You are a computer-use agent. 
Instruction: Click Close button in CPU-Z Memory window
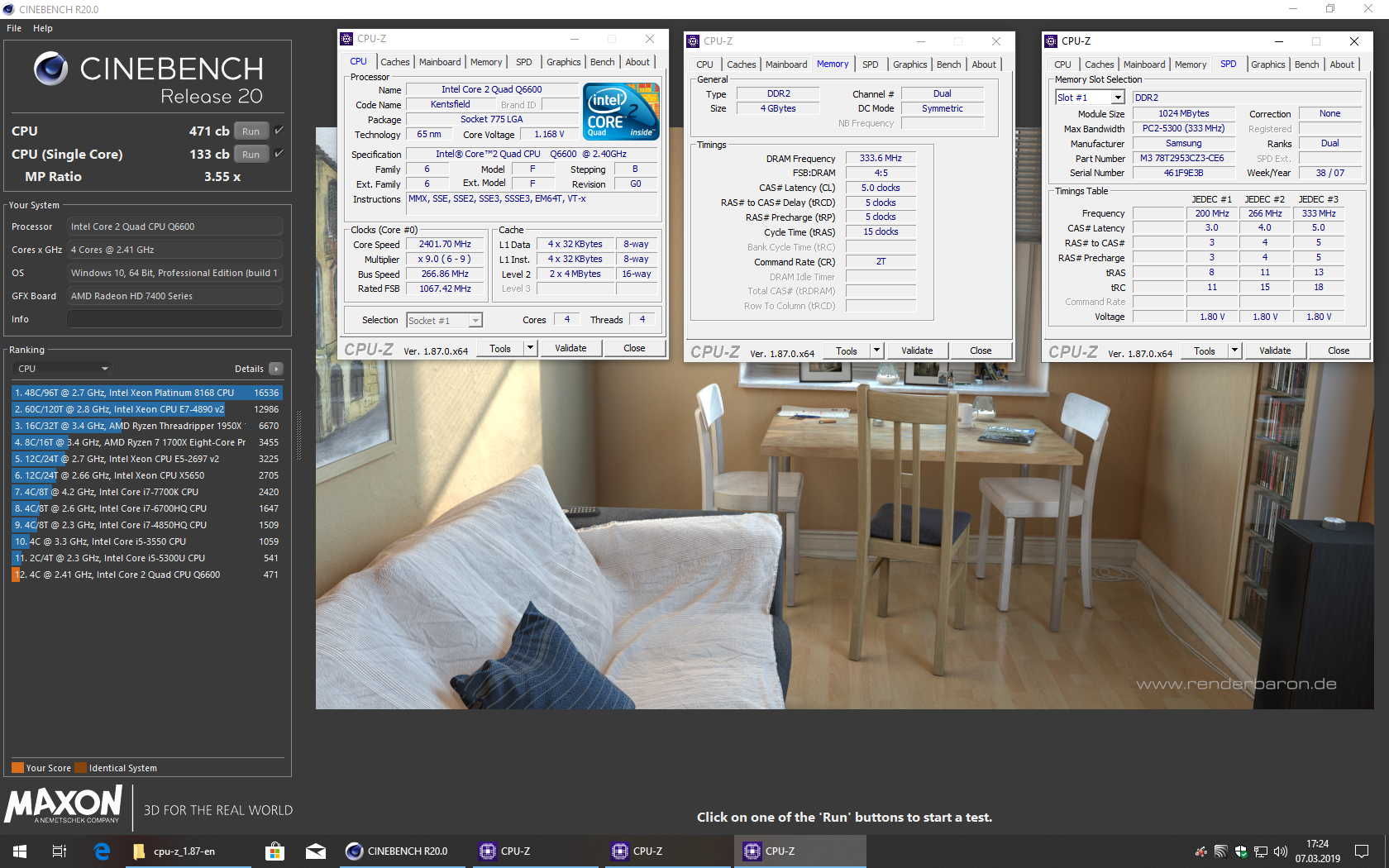pyautogui.click(x=981, y=351)
